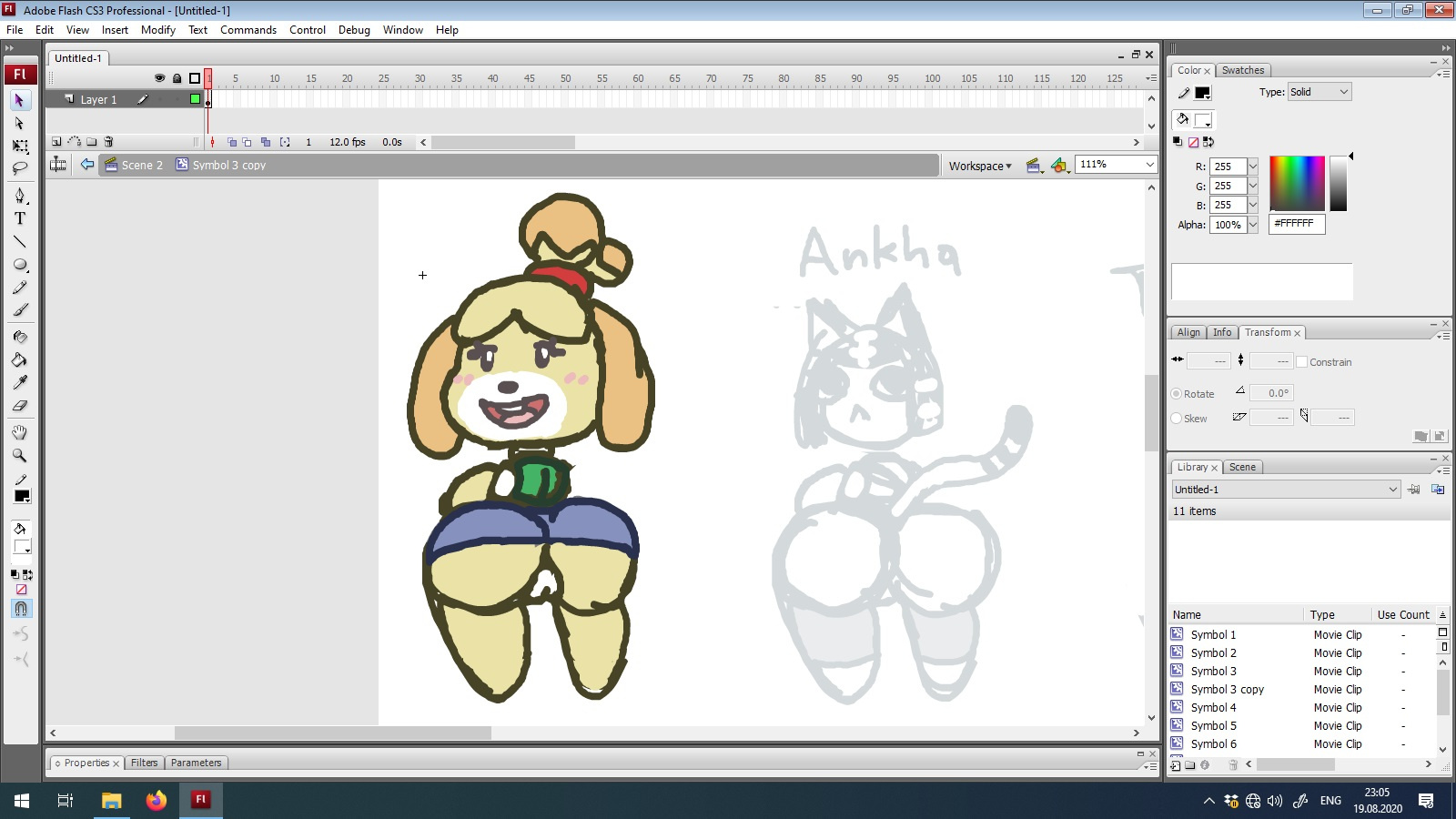
Task: Sort library by Use Count column
Action: [1403, 615]
